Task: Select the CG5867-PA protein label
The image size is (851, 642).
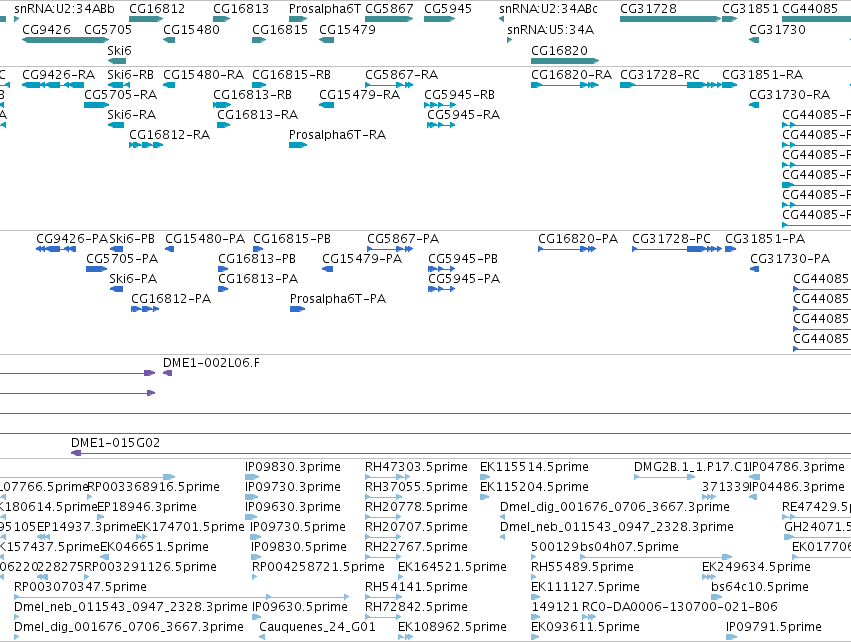Action: 403,239
